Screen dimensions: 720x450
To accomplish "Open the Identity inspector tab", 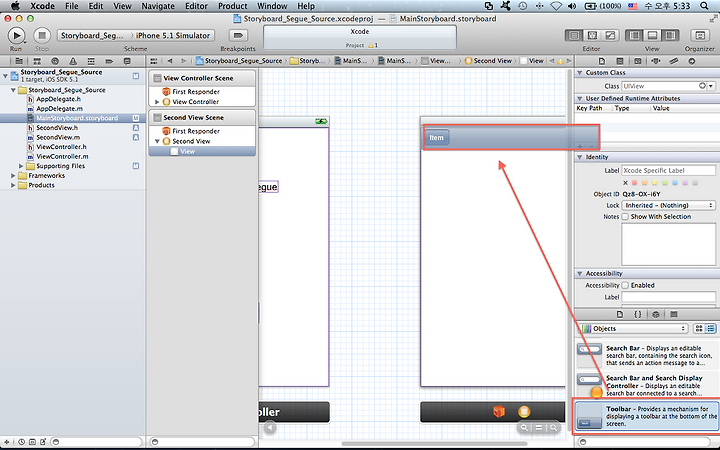I will click(x=637, y=61).
